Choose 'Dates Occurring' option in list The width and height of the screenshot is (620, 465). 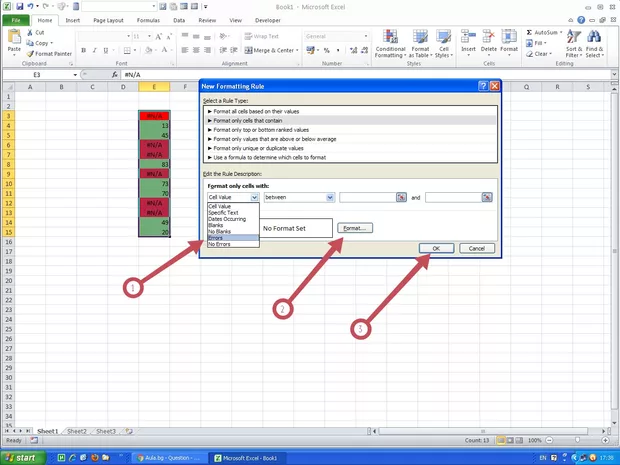(233, 219)
